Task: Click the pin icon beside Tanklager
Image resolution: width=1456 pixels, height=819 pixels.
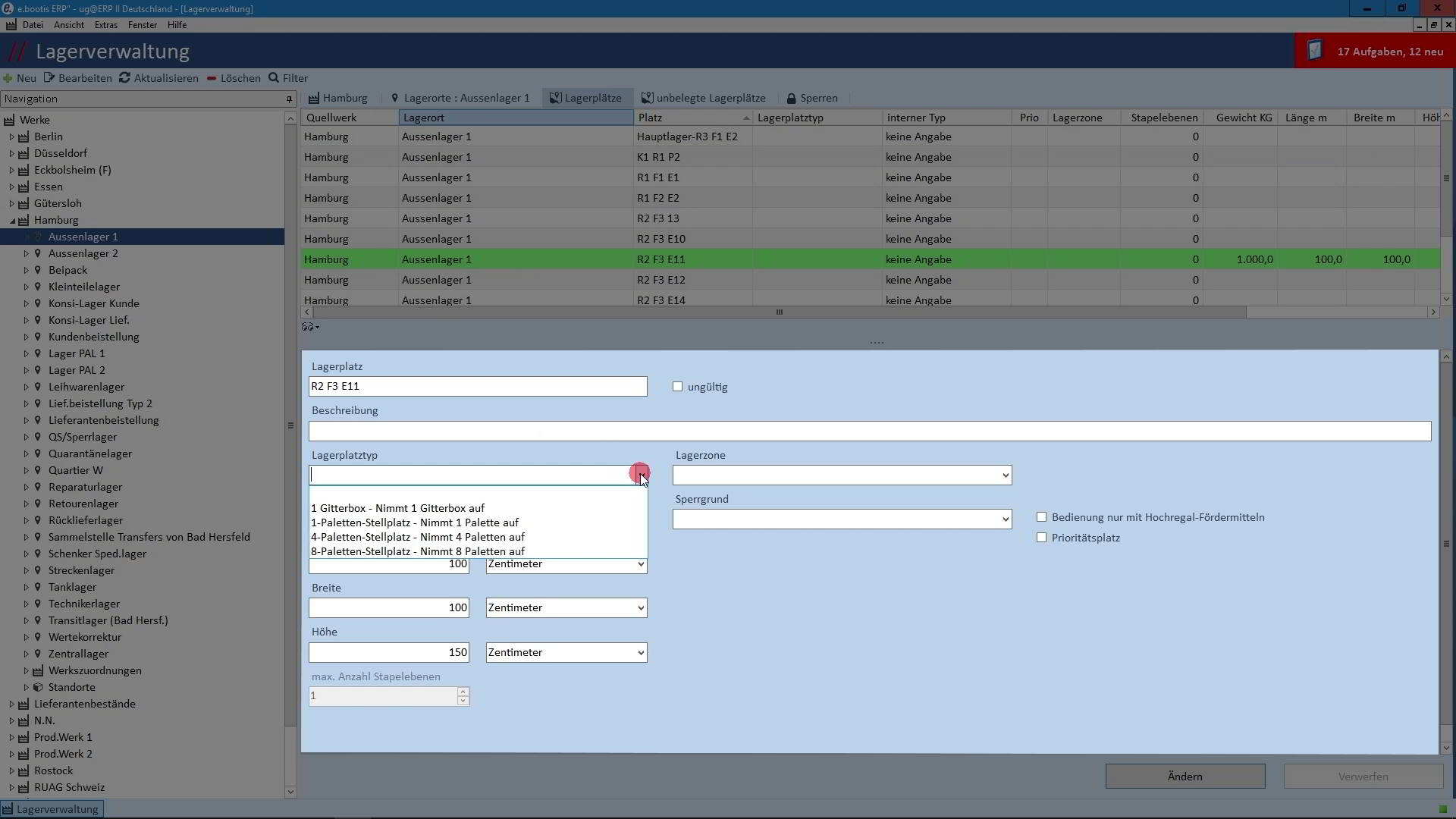Action: coord(38,587)
